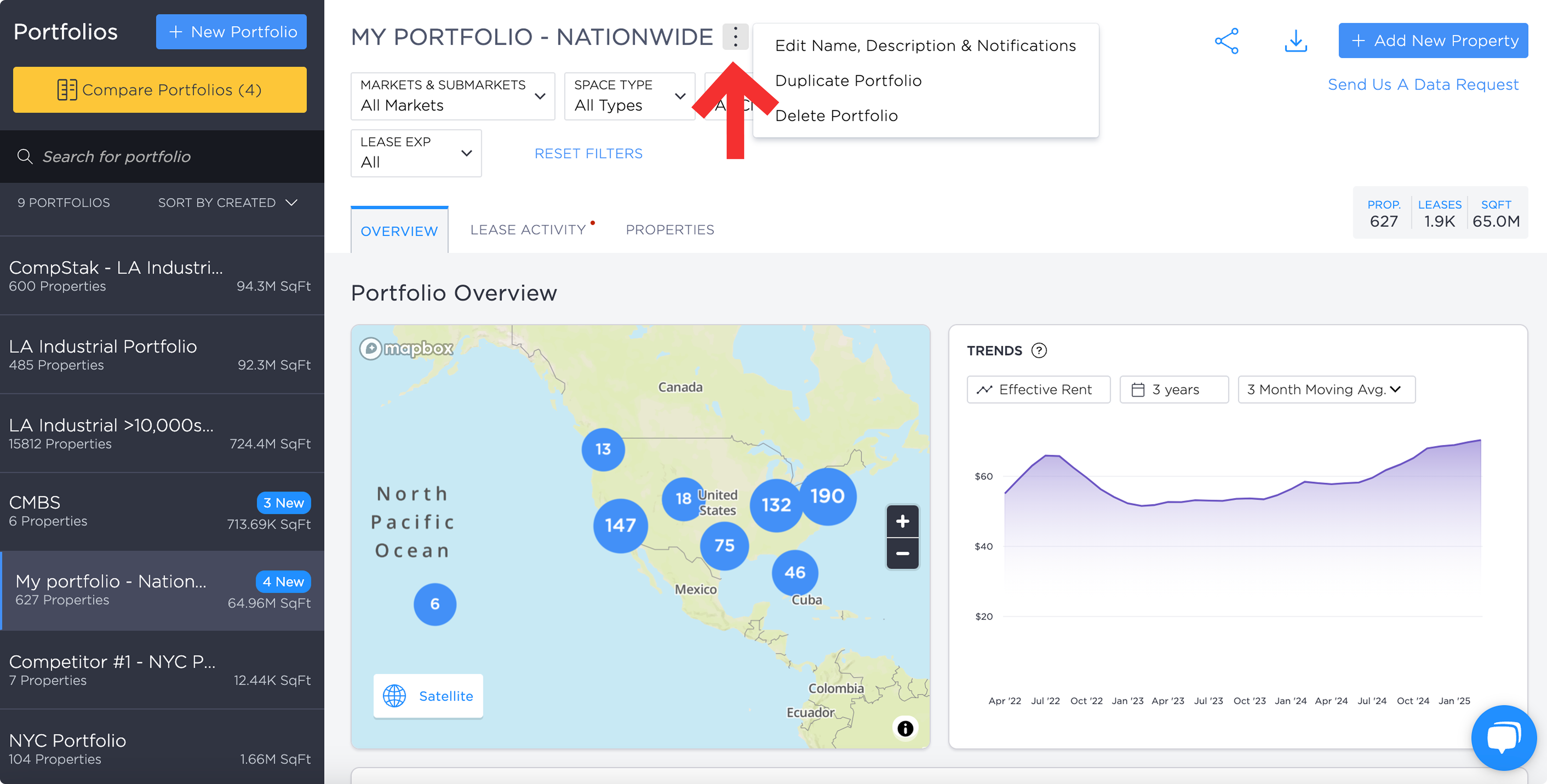Click the map zoom in plus button
The height and width of the screenshot is (784, 1547).
pos(902,521)
